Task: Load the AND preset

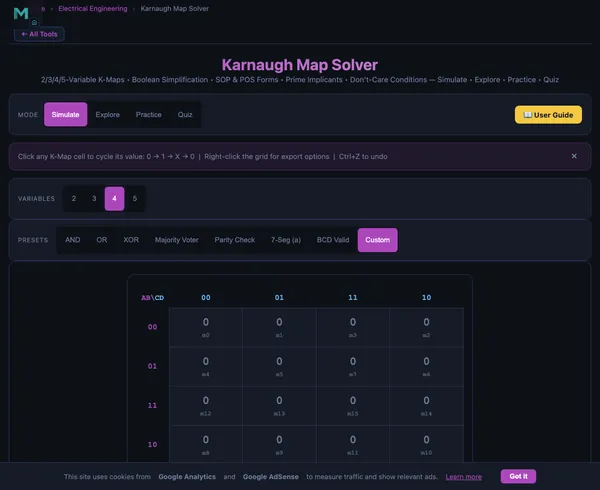Action: click(x=73, y=240)
